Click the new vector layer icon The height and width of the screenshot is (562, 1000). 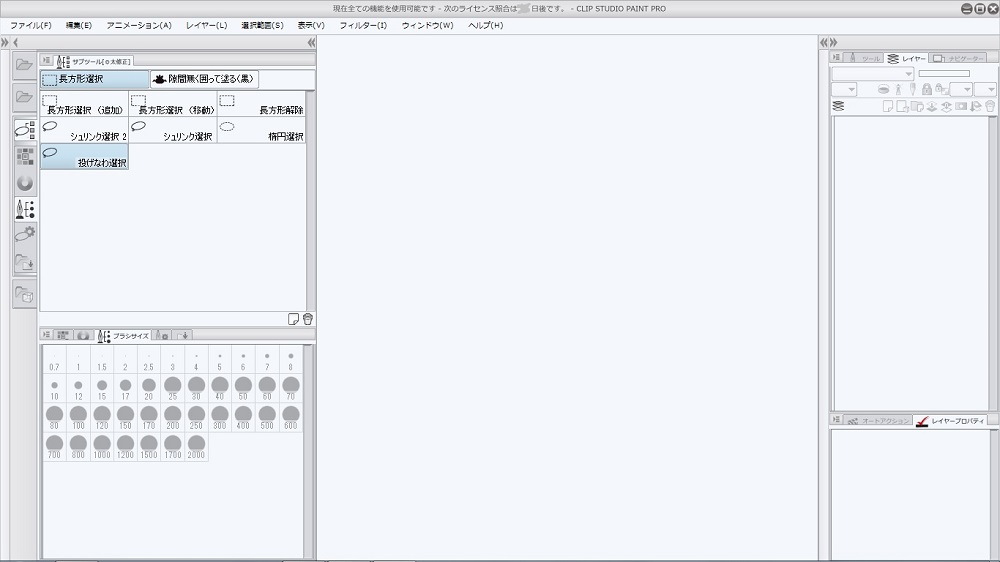902,107
